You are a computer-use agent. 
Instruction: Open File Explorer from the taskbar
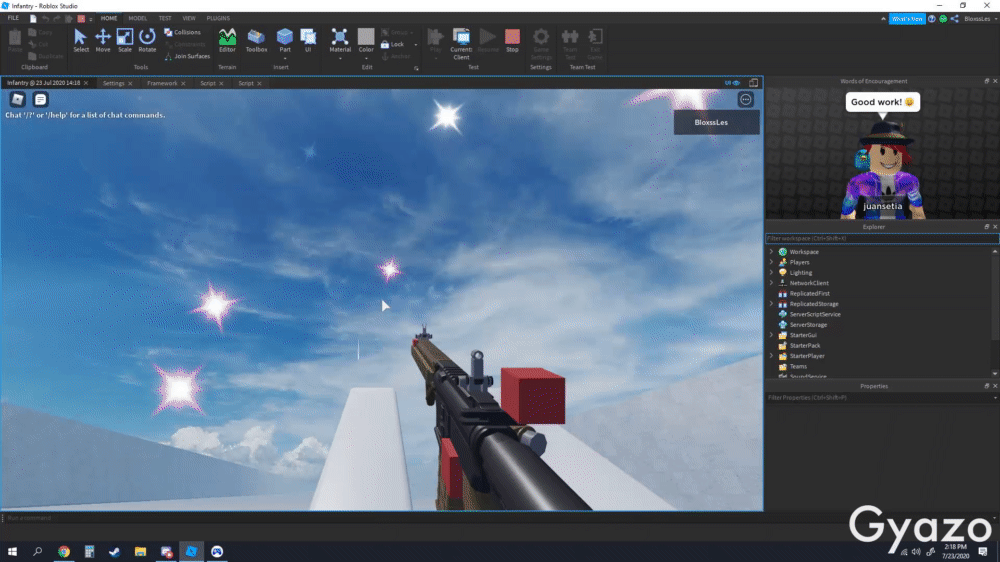(x=140, y=551)
